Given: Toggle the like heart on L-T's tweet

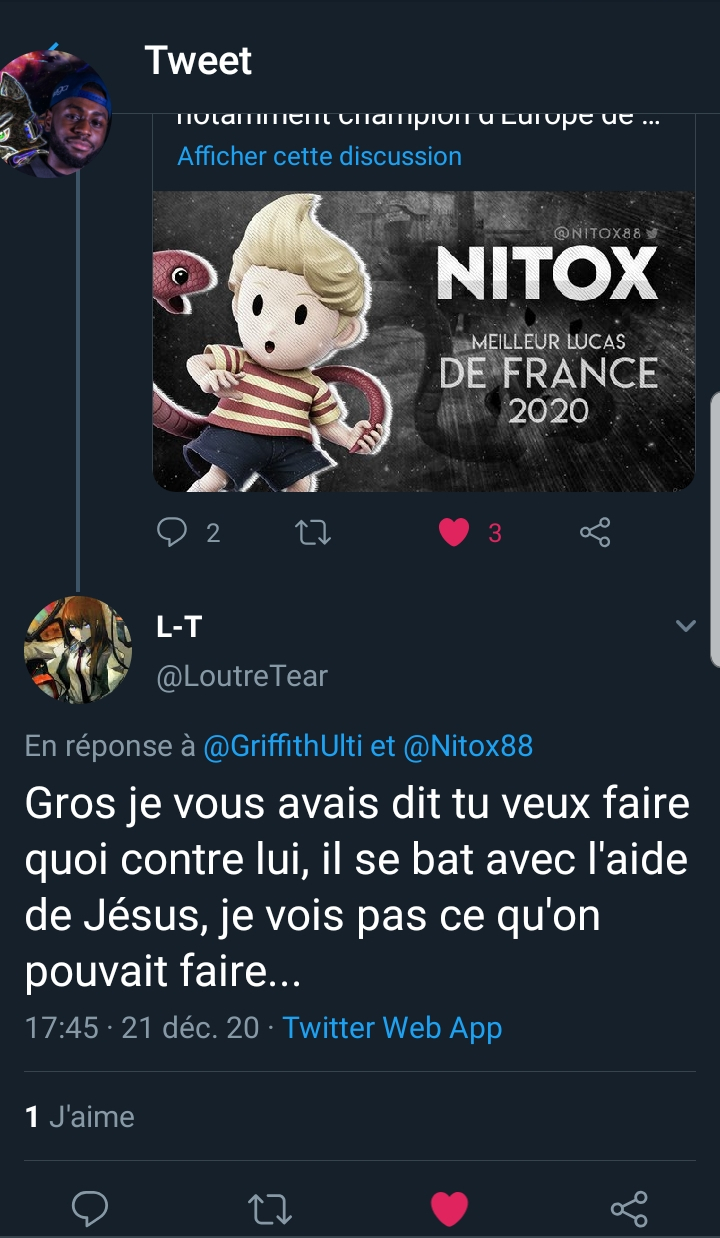Looking at the screenshot, I should coord(449,1209).
